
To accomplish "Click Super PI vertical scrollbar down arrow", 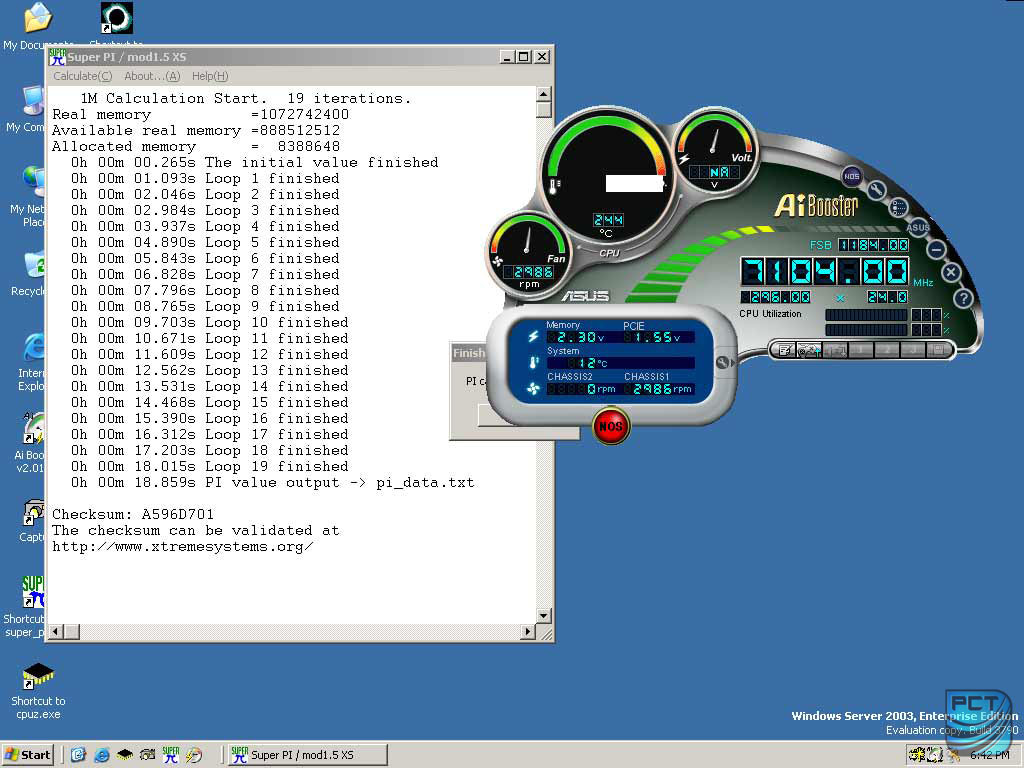I will (544, 615).
